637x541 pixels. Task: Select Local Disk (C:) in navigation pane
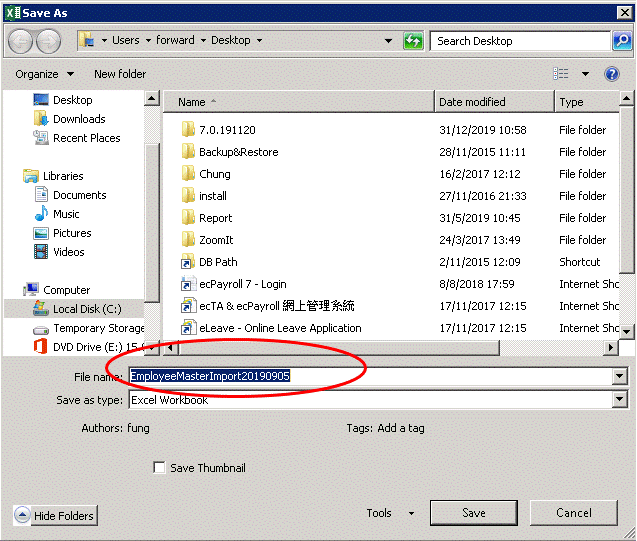(x=87, y=309)
